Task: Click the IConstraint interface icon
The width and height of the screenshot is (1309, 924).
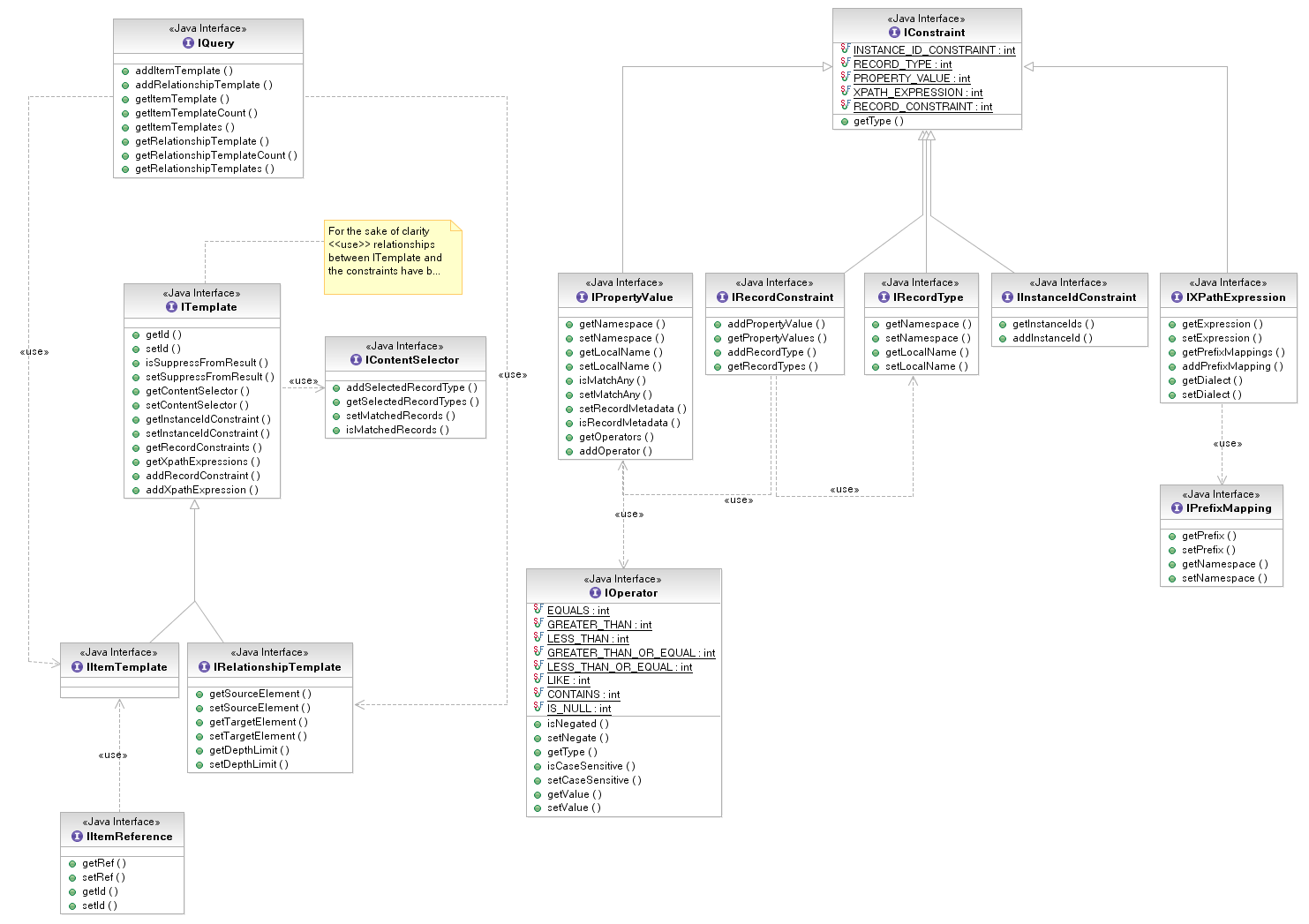Action: click(x=894, y=33)
